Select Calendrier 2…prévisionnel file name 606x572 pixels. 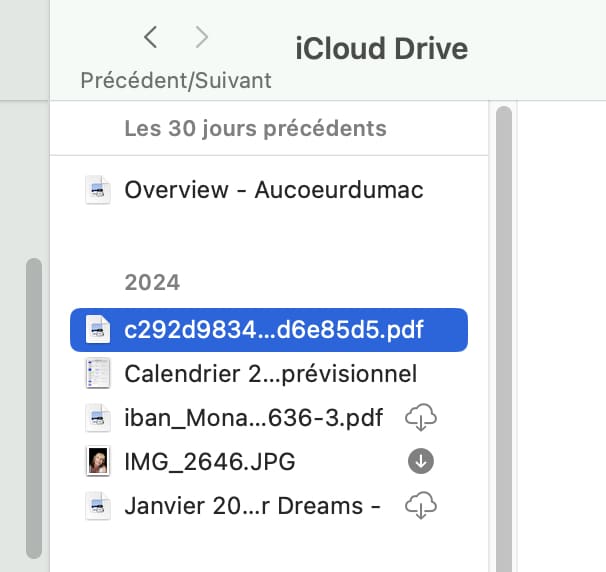pyautogui.click(x=270, y=374)
